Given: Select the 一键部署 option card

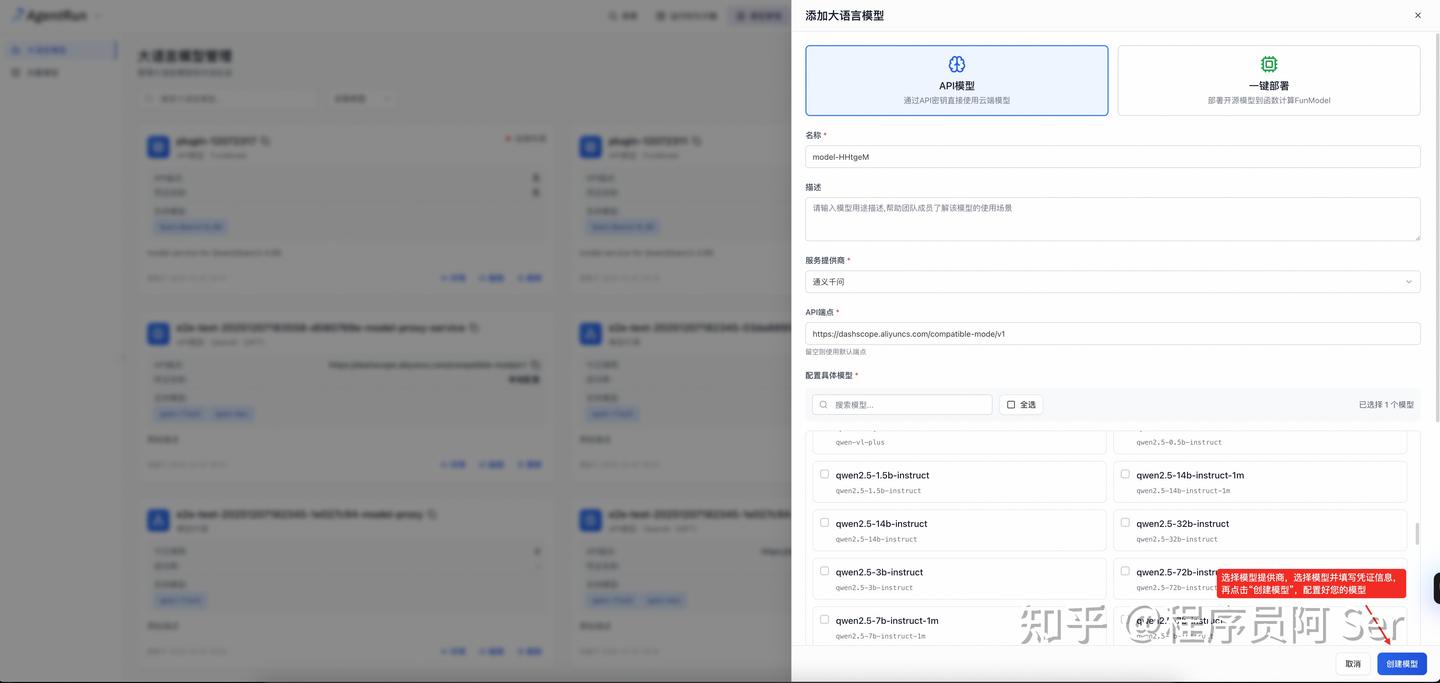Looking at the screenshot, I should [x=1268, y=81].
